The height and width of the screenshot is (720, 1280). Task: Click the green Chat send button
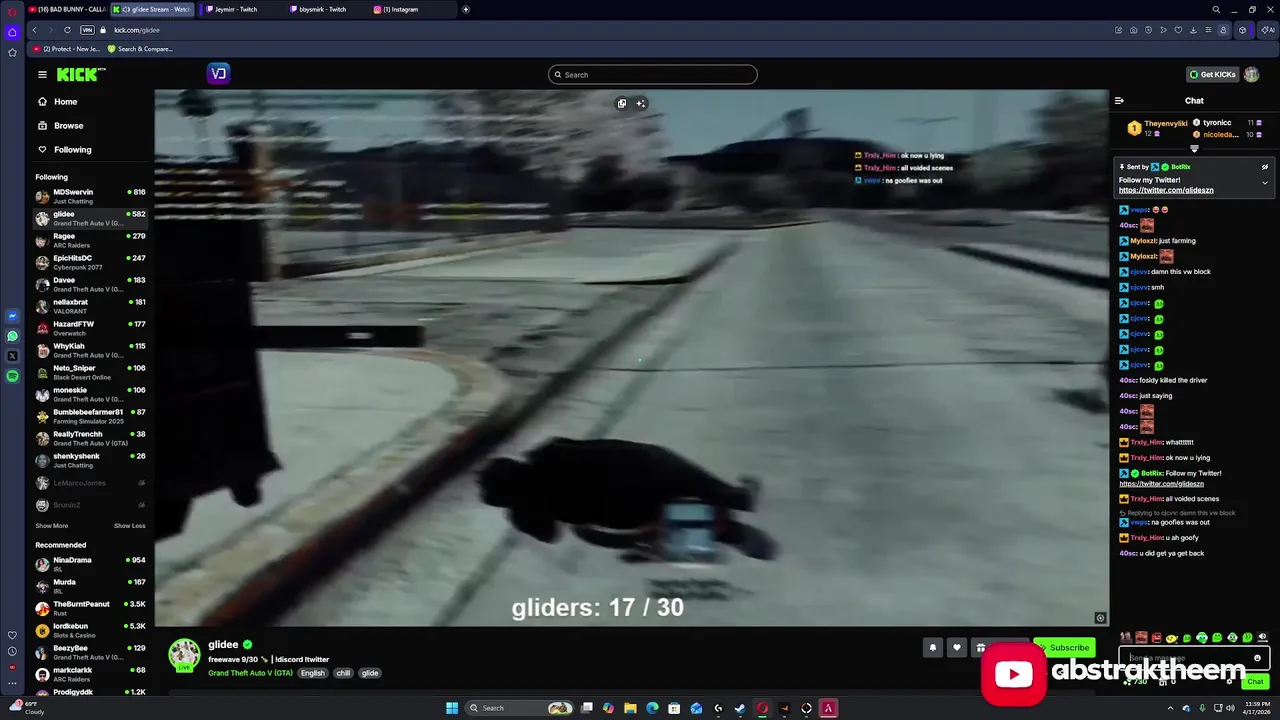click(x=1255, y=682)
